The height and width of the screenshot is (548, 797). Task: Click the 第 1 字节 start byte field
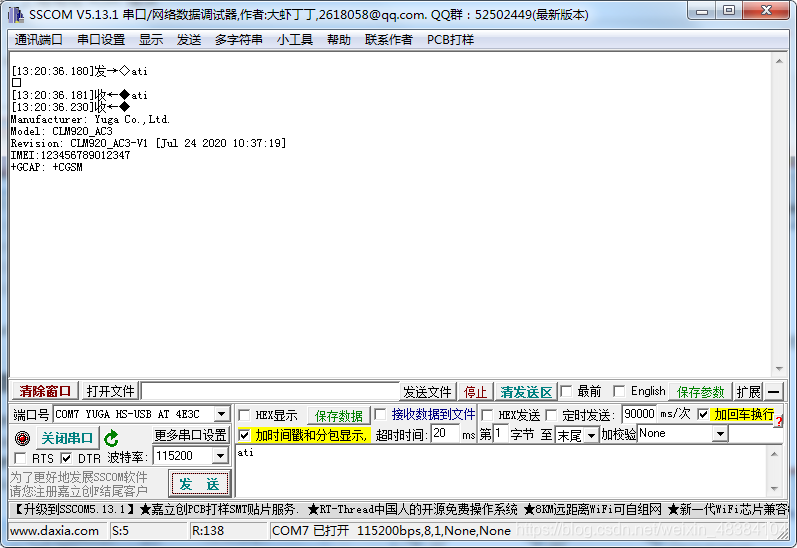[x=500, y=434]
